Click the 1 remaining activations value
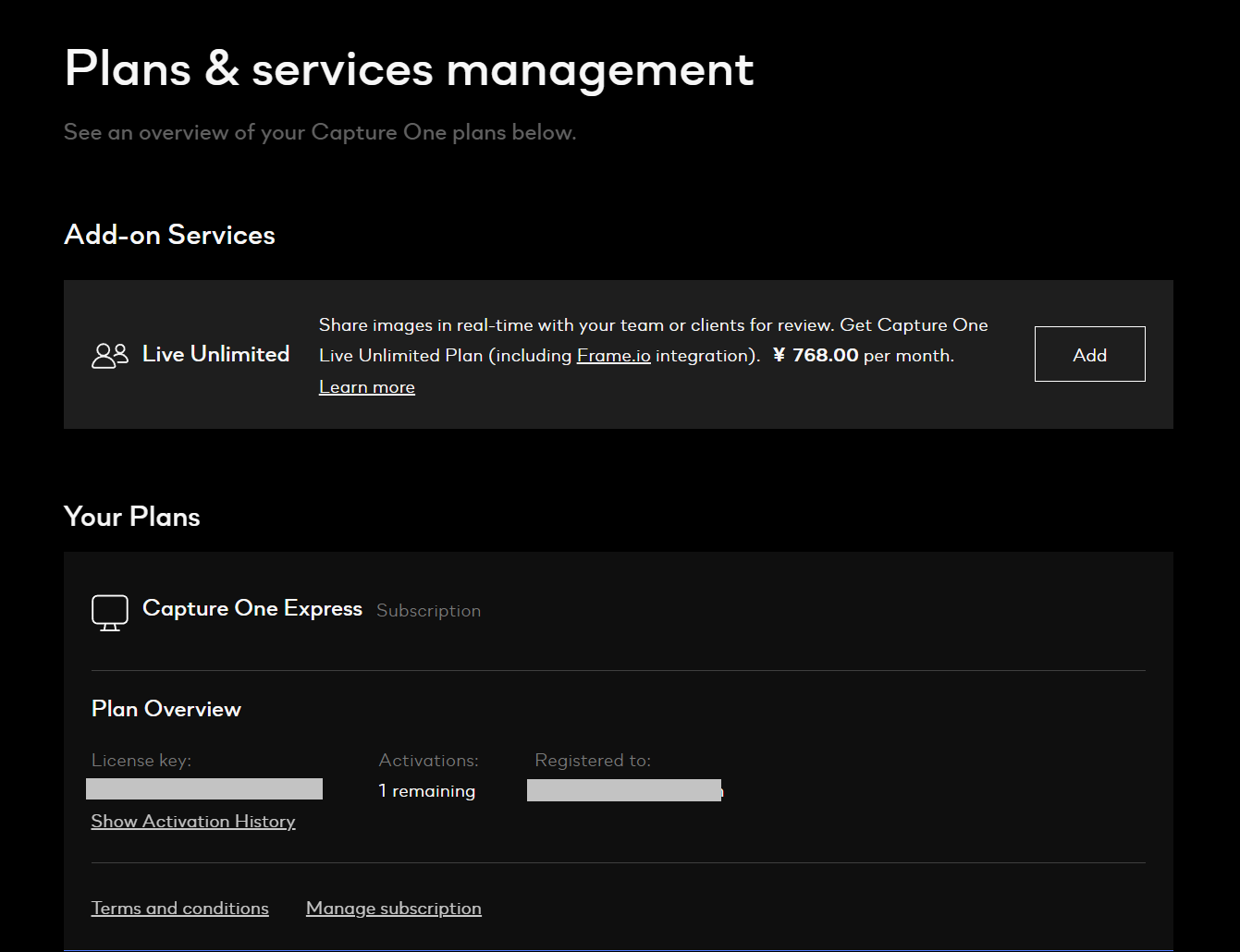1240x952 pixels. 427,791
